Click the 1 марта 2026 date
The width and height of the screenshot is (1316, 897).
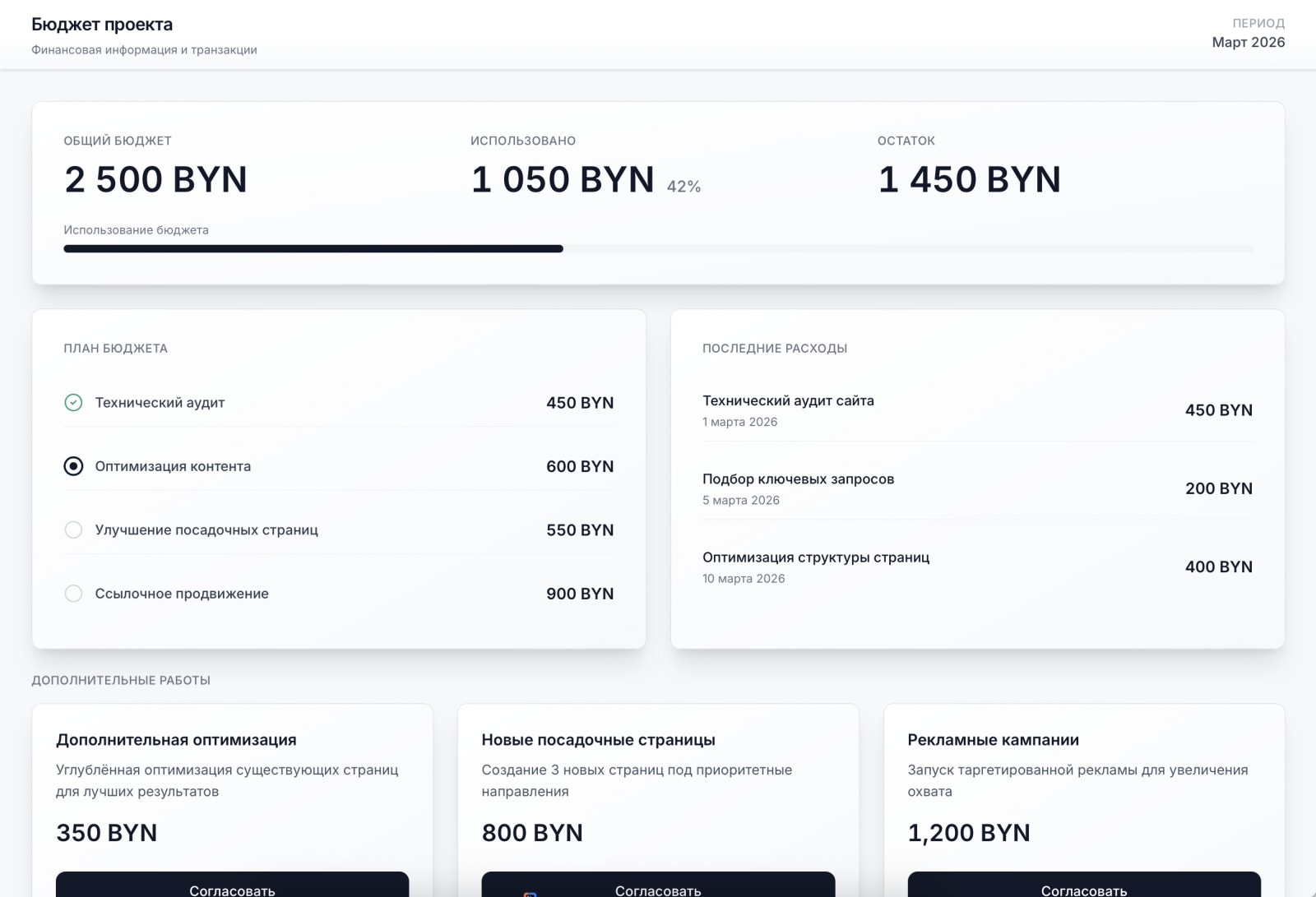(x=739, y=422)
